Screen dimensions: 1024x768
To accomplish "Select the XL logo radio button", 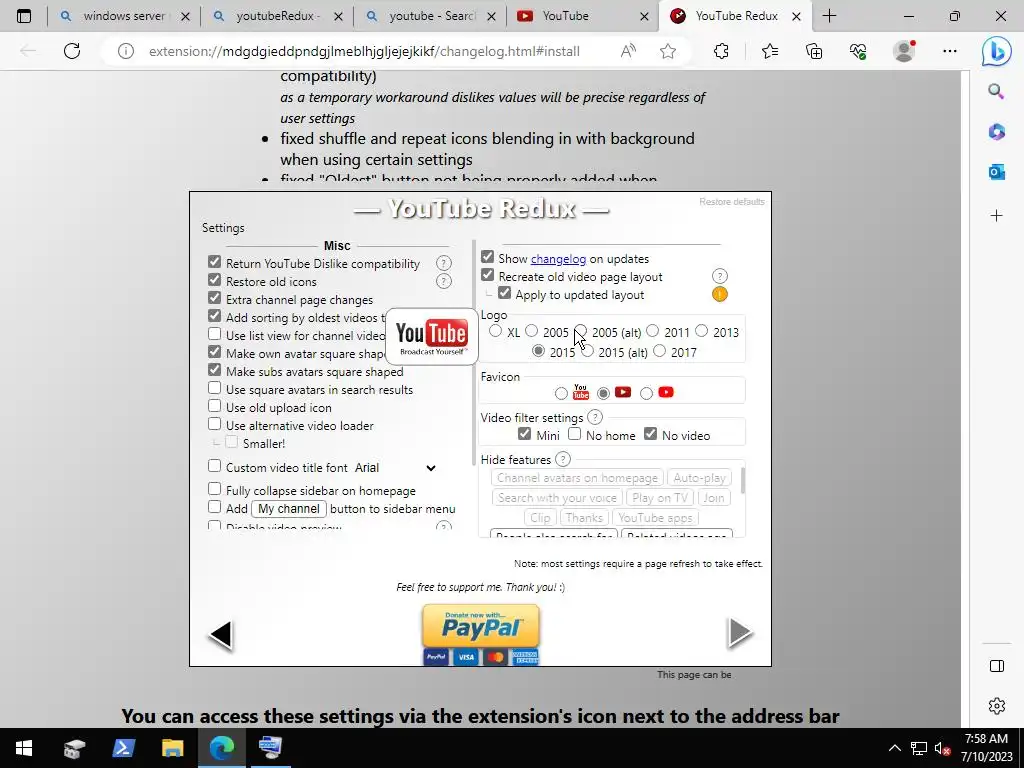I will click(x=496, y=331).
